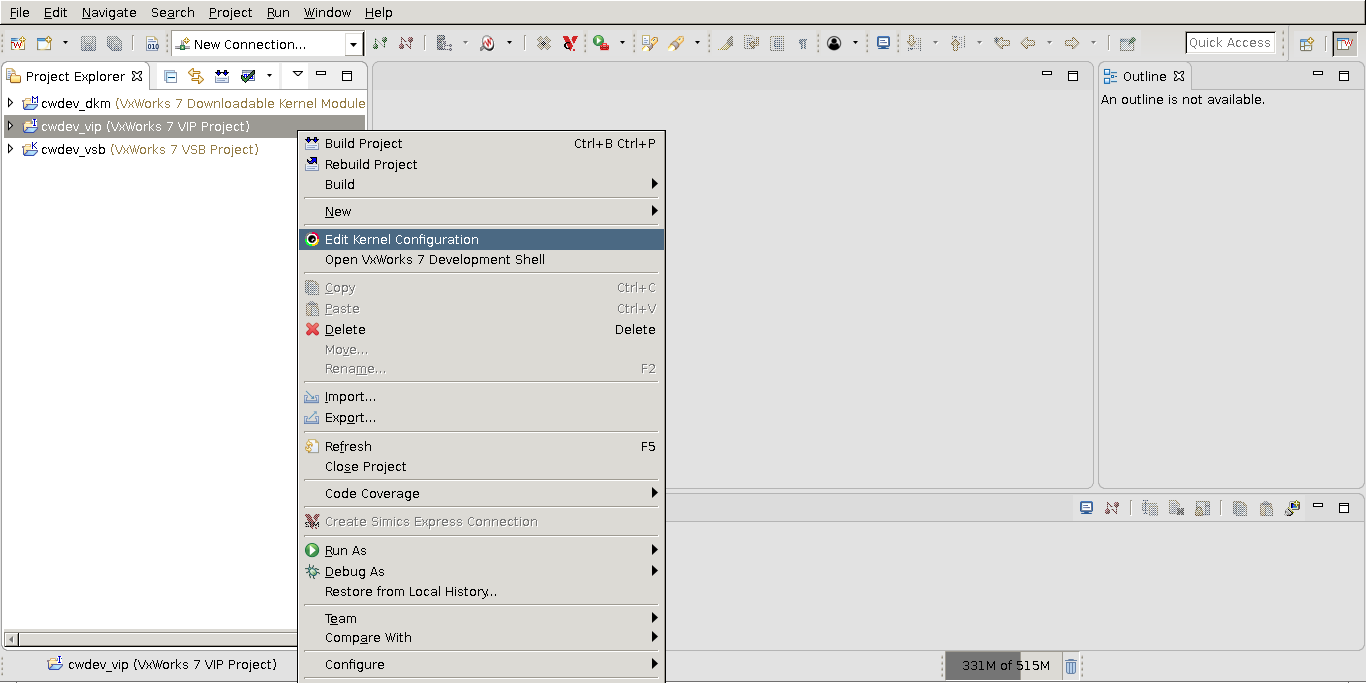
Task: Select Edit Kernel Configuration from context menu
Action: pos(481,239)
